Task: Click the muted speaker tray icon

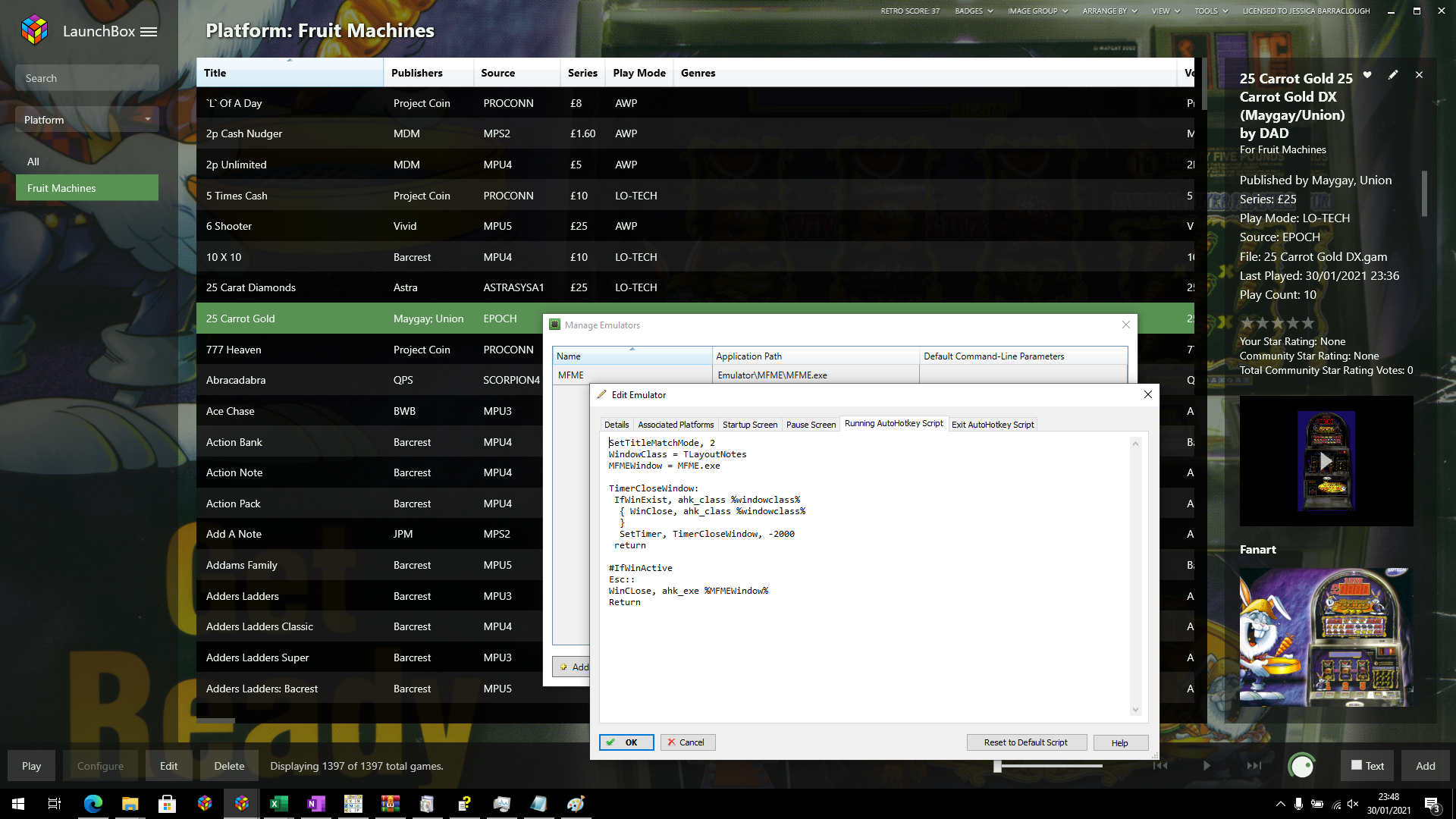Action: coord(1353,804)
